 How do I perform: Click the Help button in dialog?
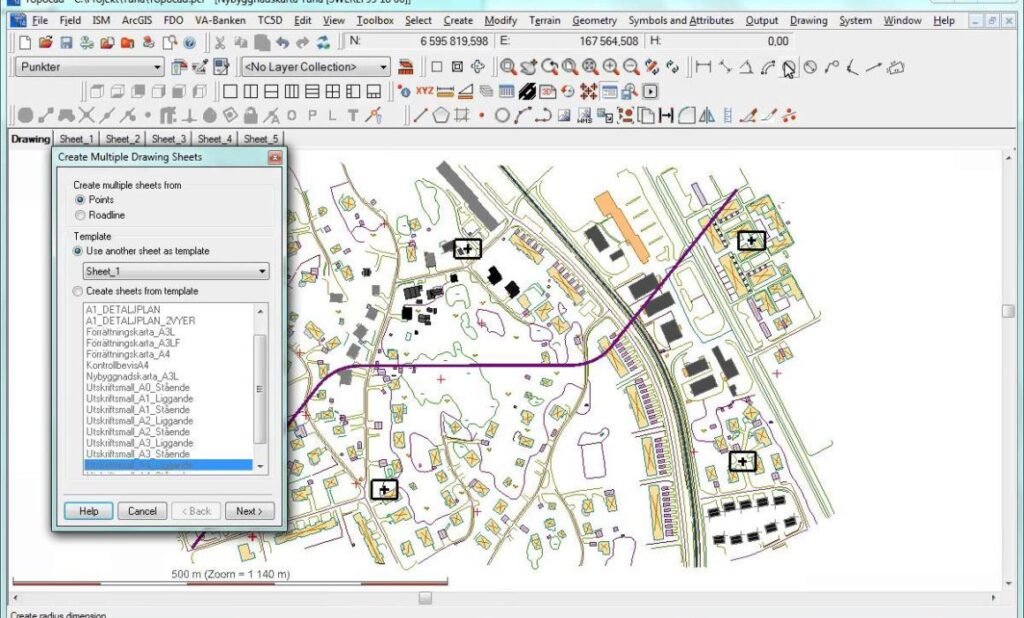point(88,511)
